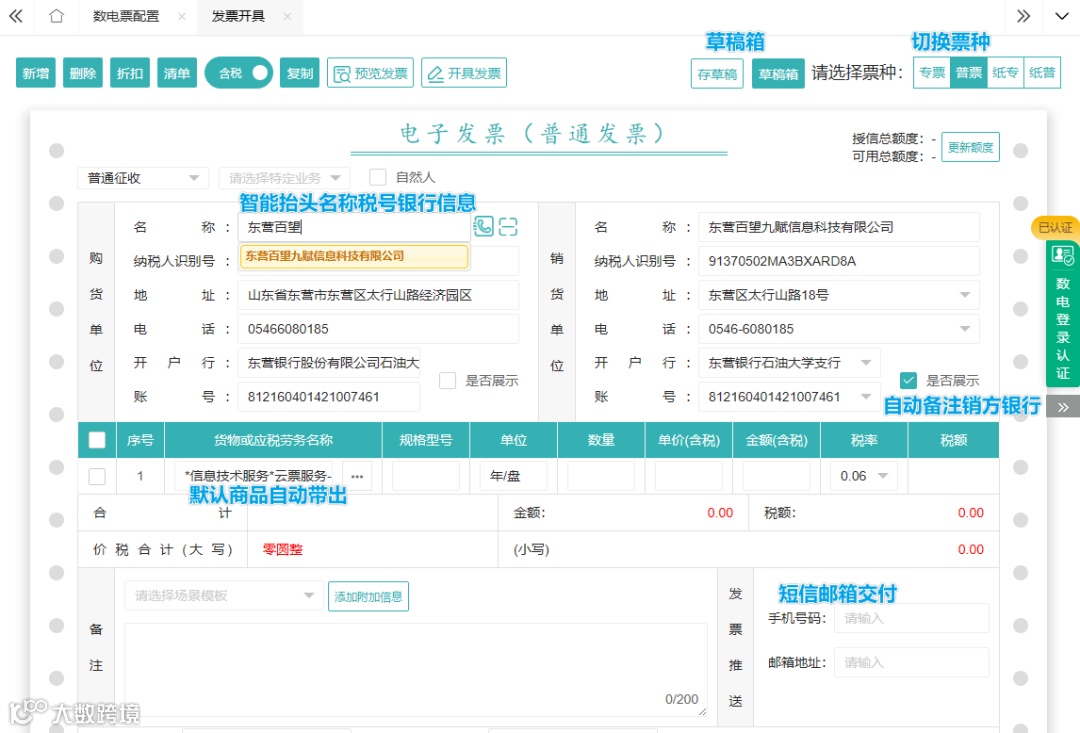1080x733 pixels.
Task: Click 预览发票 preview button
Action: coord(371,73)
